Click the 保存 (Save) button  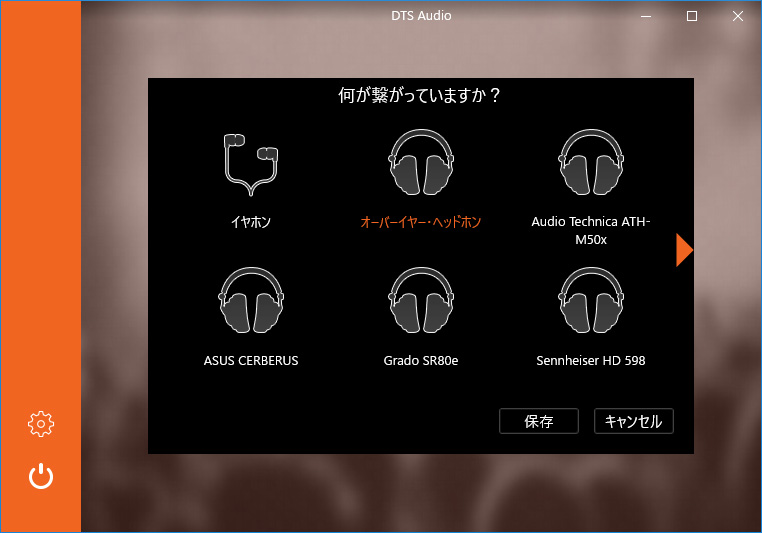(539, 421)
